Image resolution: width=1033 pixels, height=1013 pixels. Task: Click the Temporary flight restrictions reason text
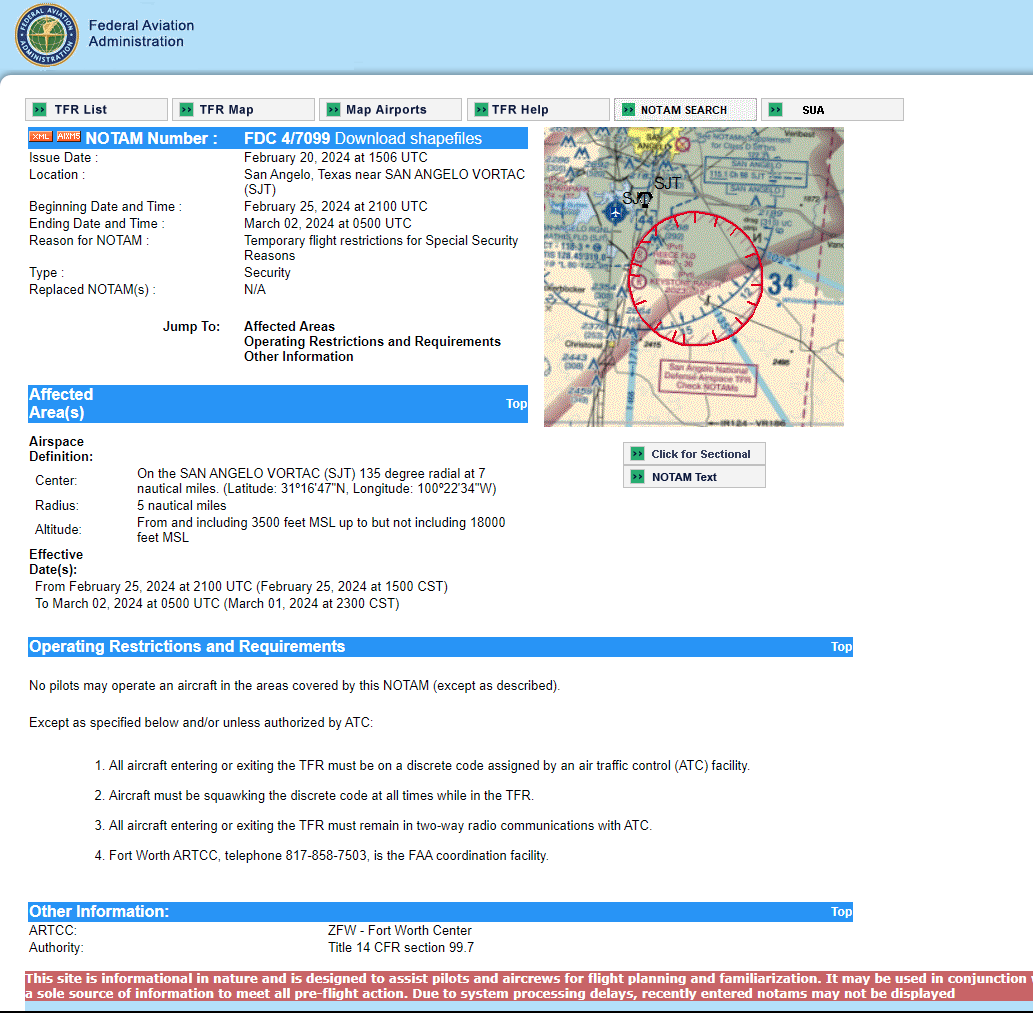pos(381,248)
